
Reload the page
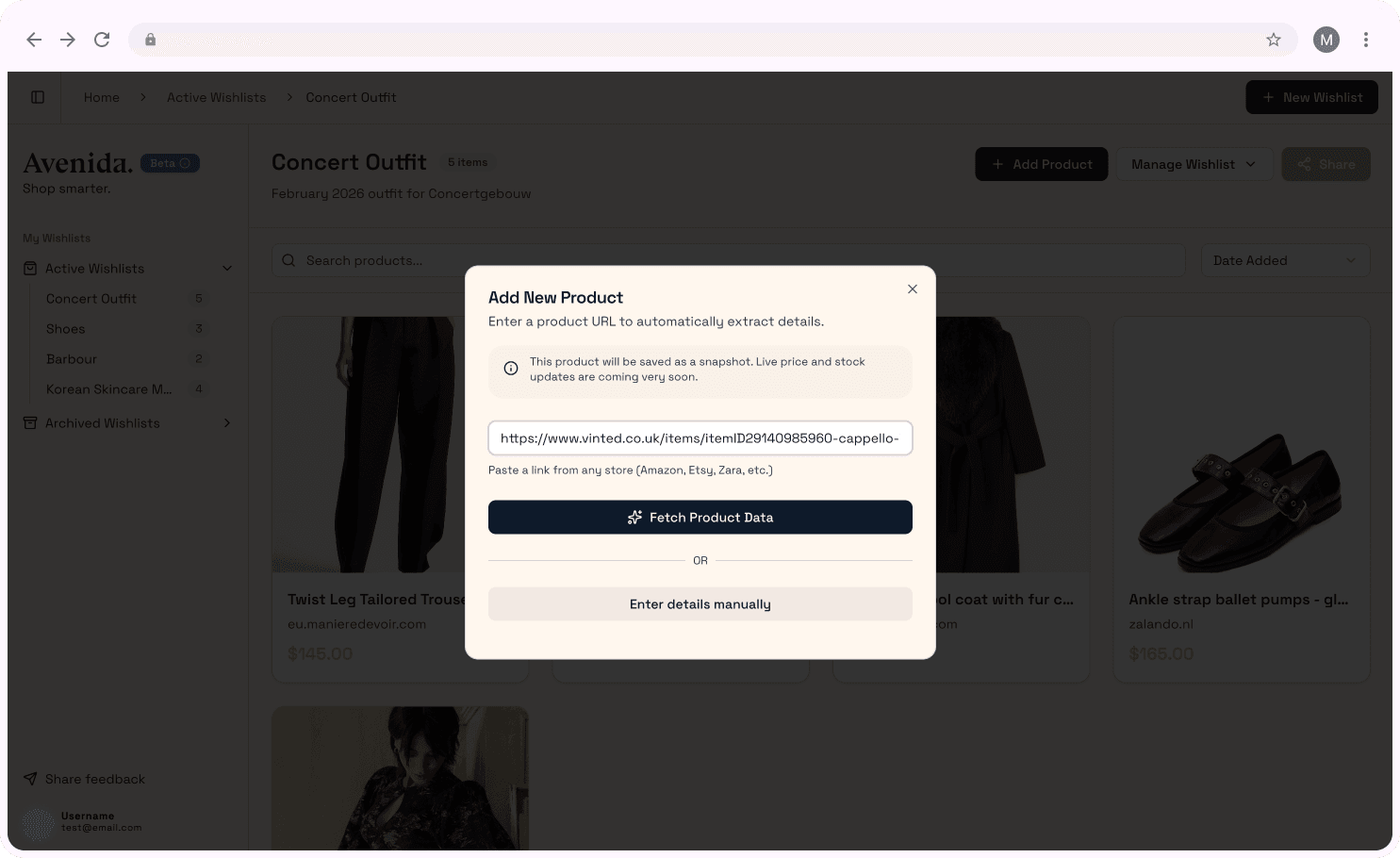(102, 40)
